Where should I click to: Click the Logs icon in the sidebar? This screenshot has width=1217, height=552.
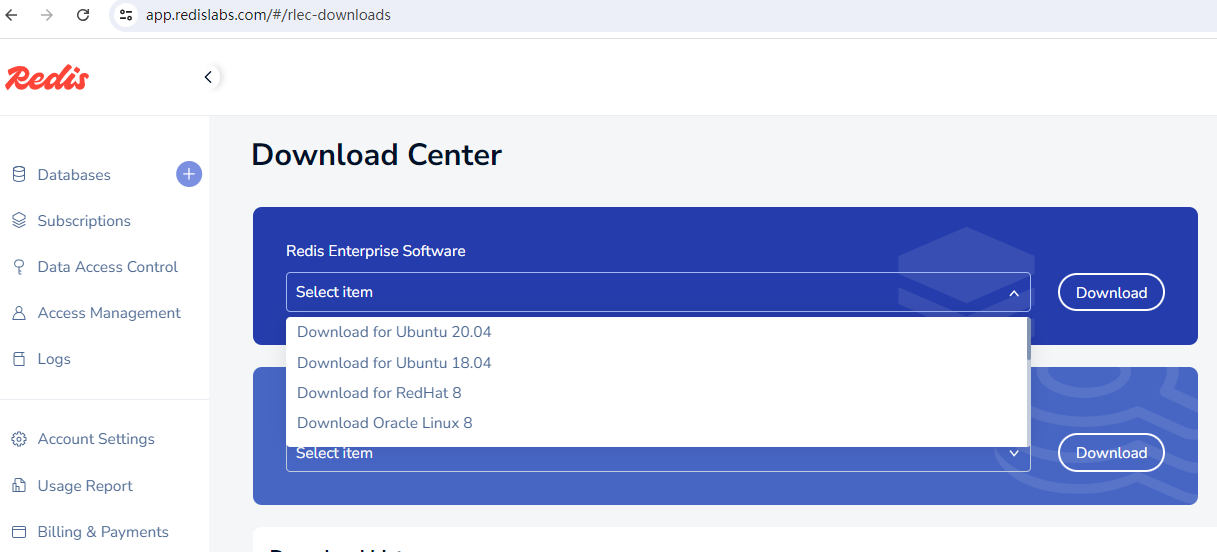point(19,359)
